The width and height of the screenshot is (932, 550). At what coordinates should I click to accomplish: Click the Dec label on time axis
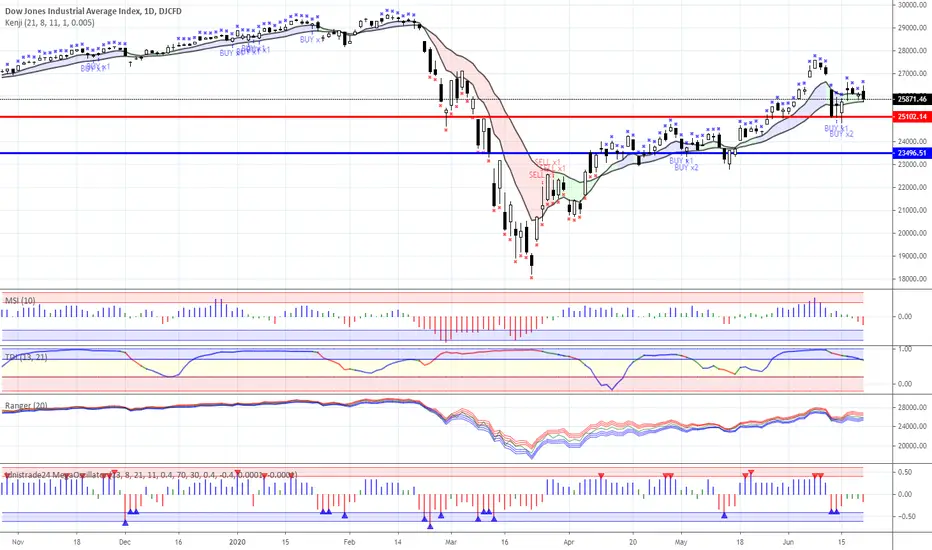point(125,542)
